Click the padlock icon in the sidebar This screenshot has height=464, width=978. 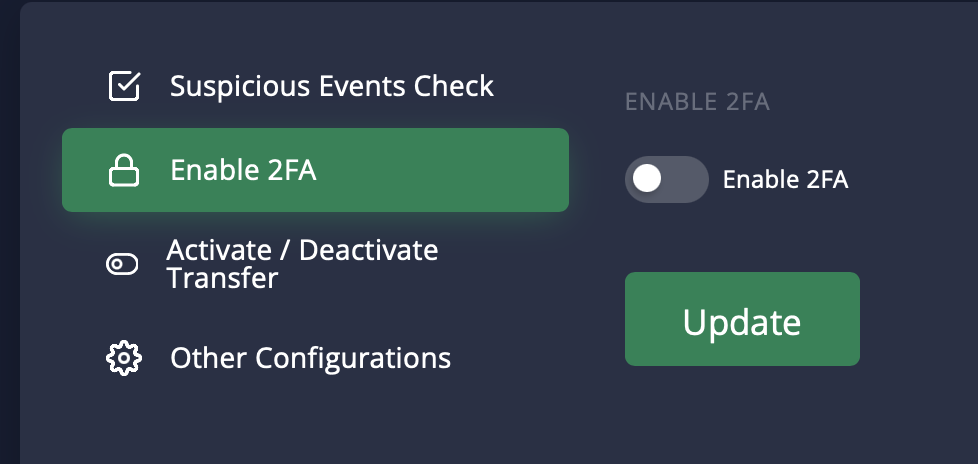[124, 171]
